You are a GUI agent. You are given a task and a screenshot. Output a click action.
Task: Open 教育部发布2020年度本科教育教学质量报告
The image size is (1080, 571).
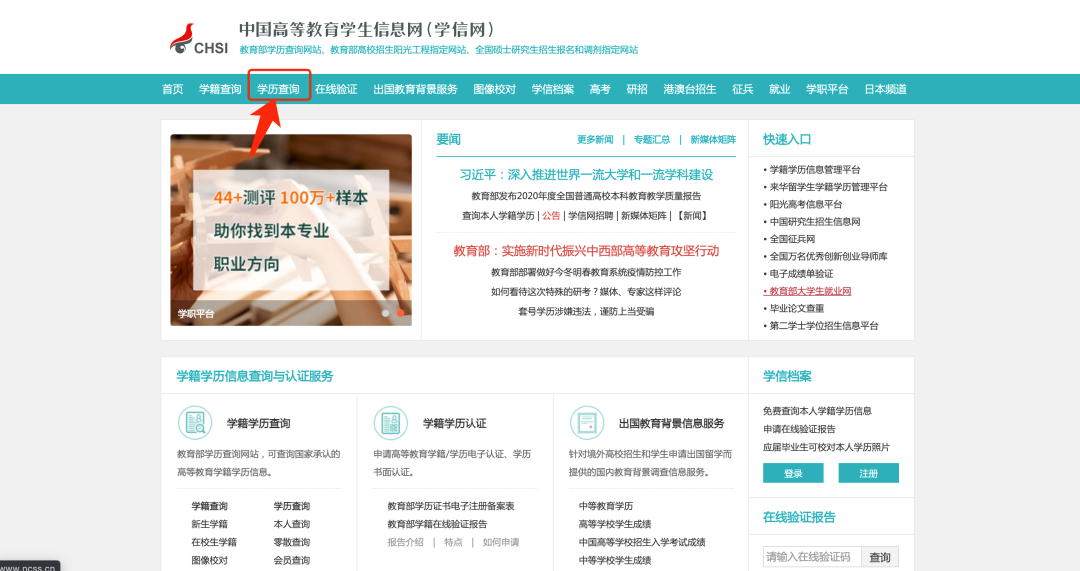[x=586, y=196]
